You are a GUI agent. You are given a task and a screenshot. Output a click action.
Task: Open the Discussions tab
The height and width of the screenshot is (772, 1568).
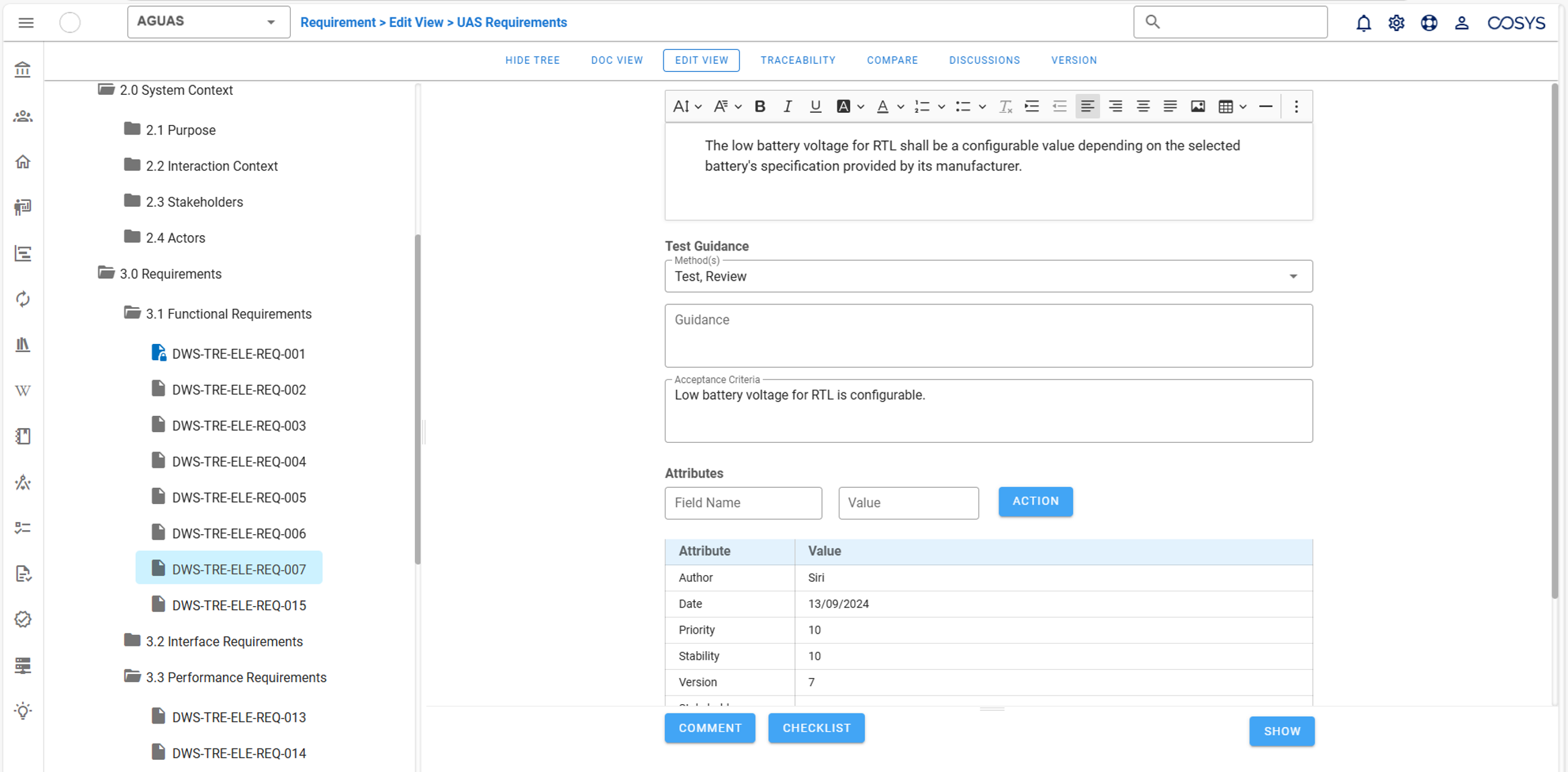(984, 60)
